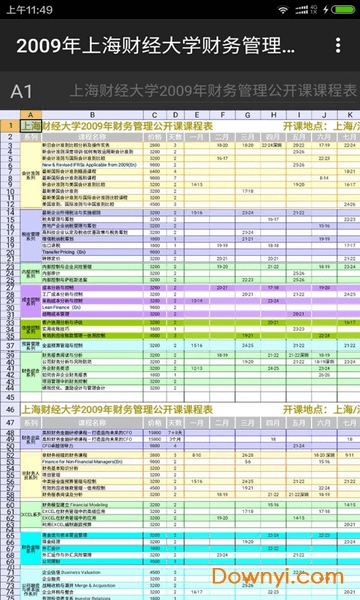The height and width of the screenshot is (600, 360).
Task: Select column C header
Action: [155, 115]
